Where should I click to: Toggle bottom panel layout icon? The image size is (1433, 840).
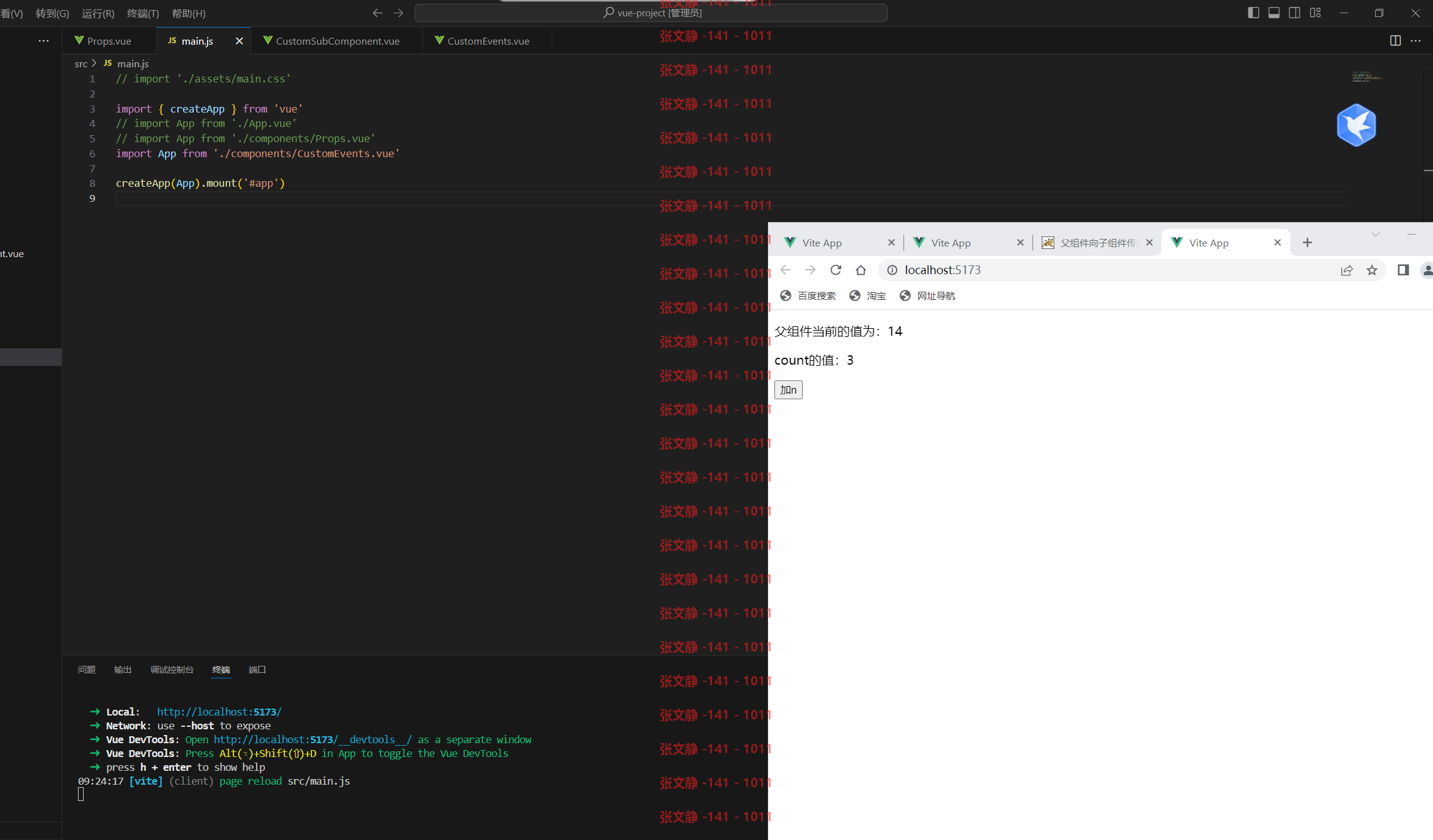(x=1274, y=13)
